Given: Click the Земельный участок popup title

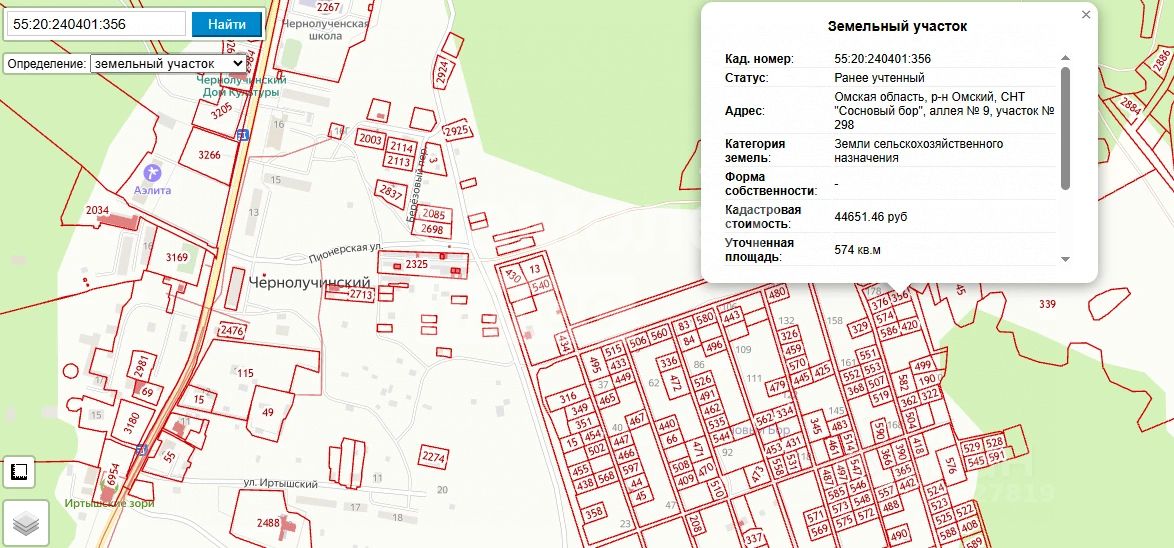Looking at the screenshot, I should [897, 26].
